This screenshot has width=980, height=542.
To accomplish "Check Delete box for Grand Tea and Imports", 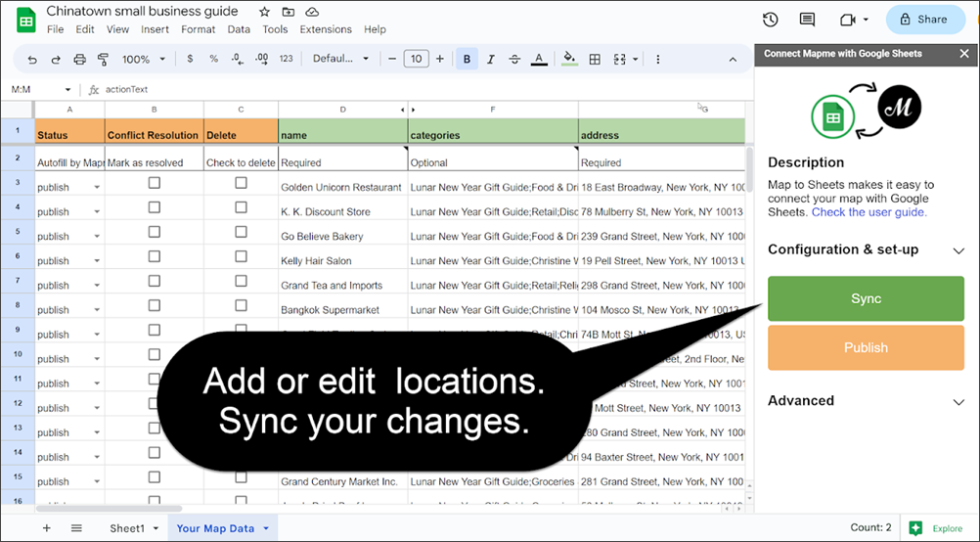I will pos(241,281).
